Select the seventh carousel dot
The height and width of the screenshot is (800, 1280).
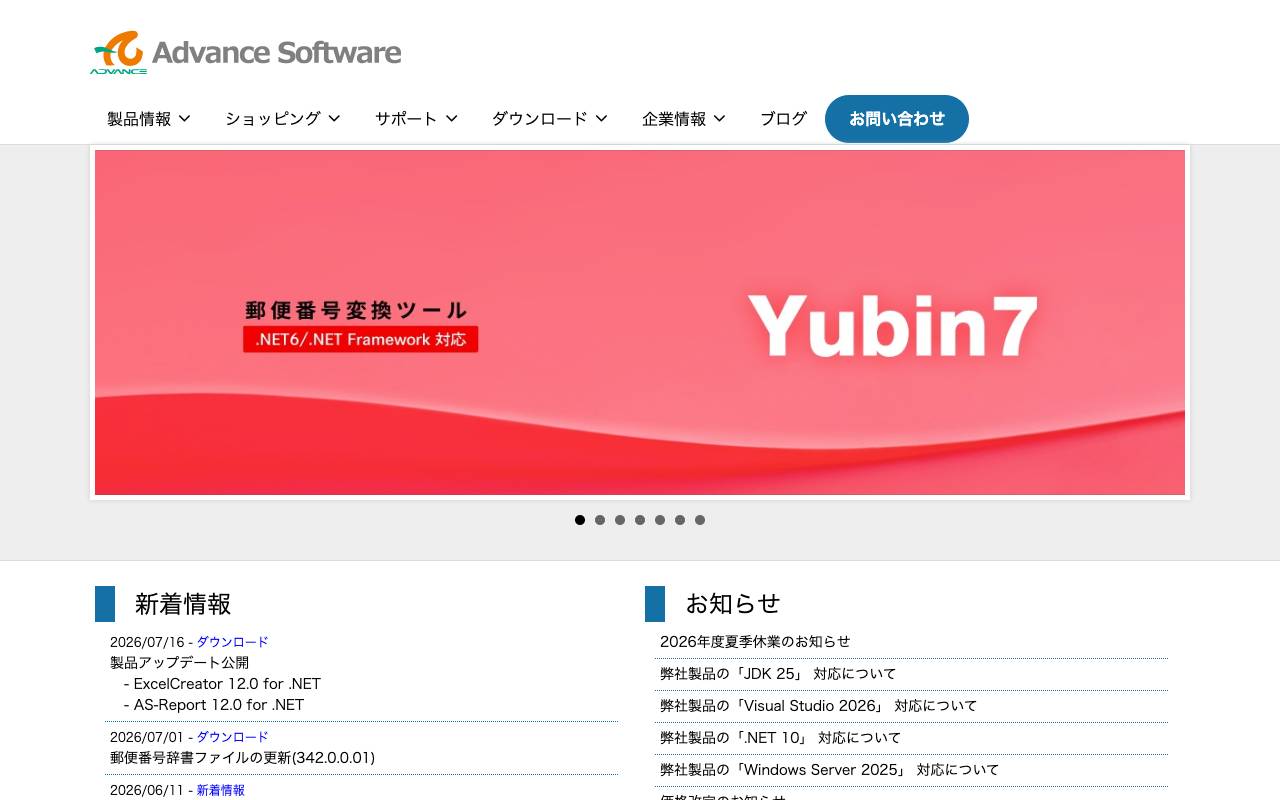click(700, 520)
